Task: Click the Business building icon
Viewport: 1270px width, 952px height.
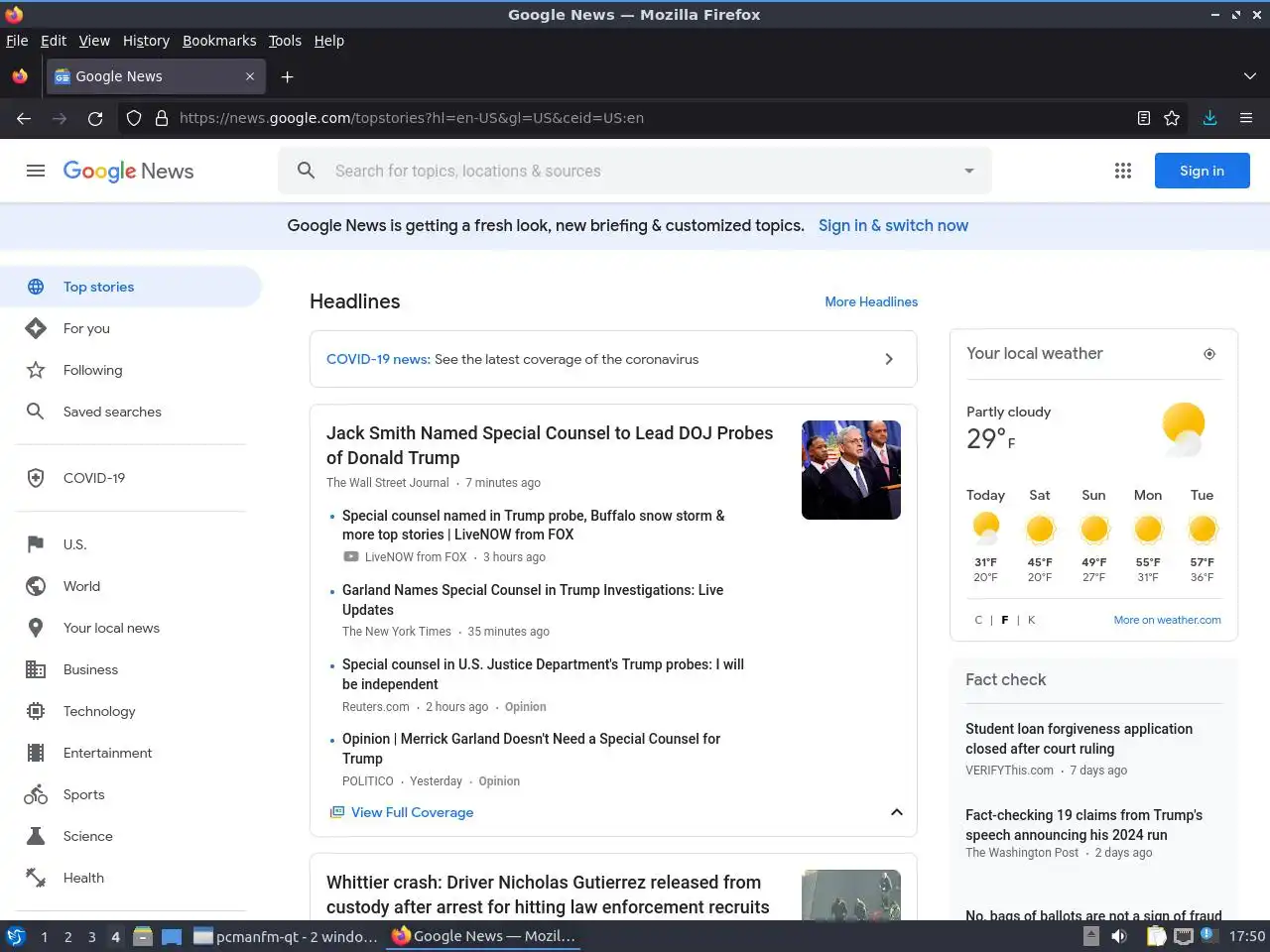Action: pyautogui.click(x=36, y=669)
